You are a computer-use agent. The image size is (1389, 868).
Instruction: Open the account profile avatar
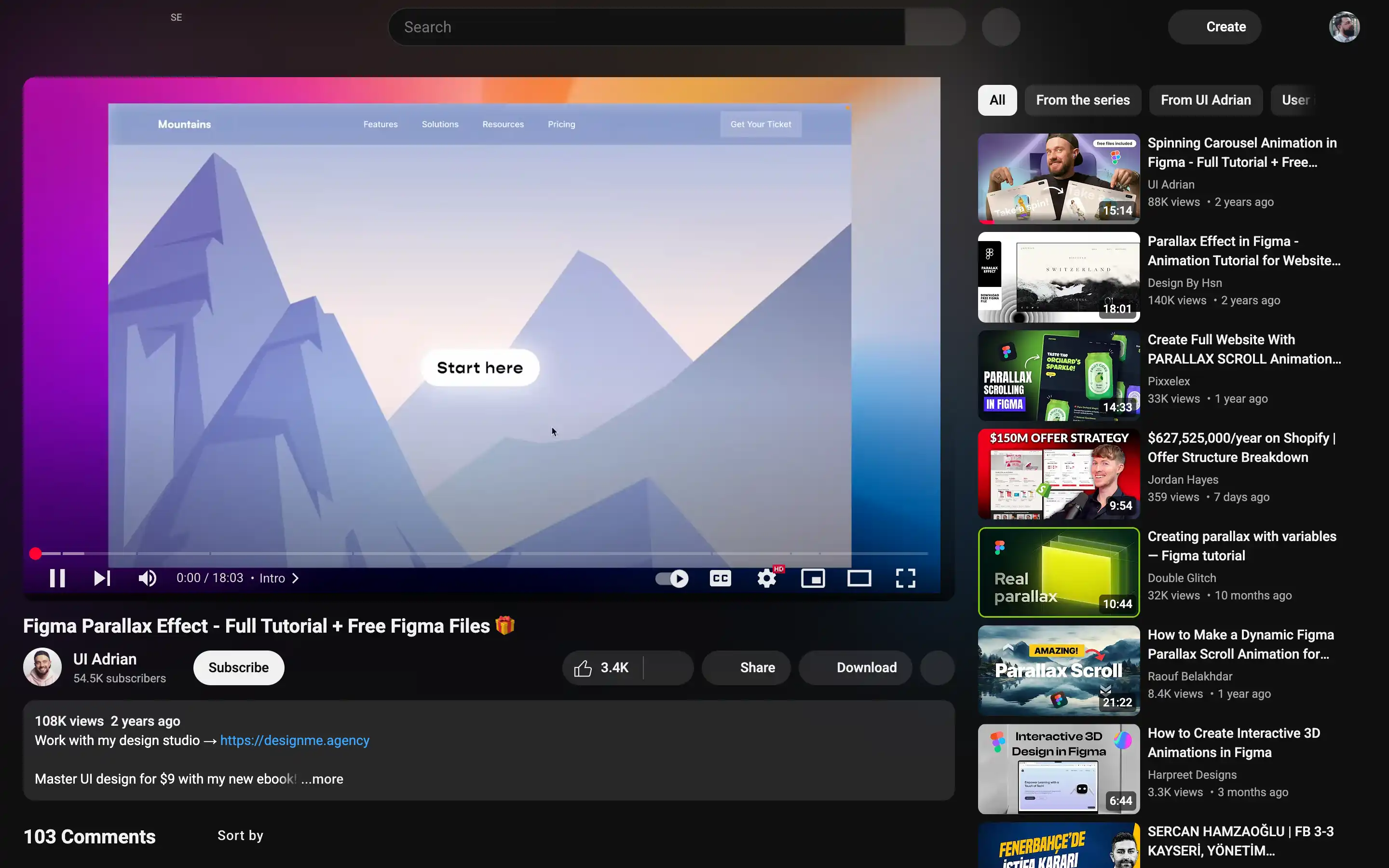(1344, 27)
